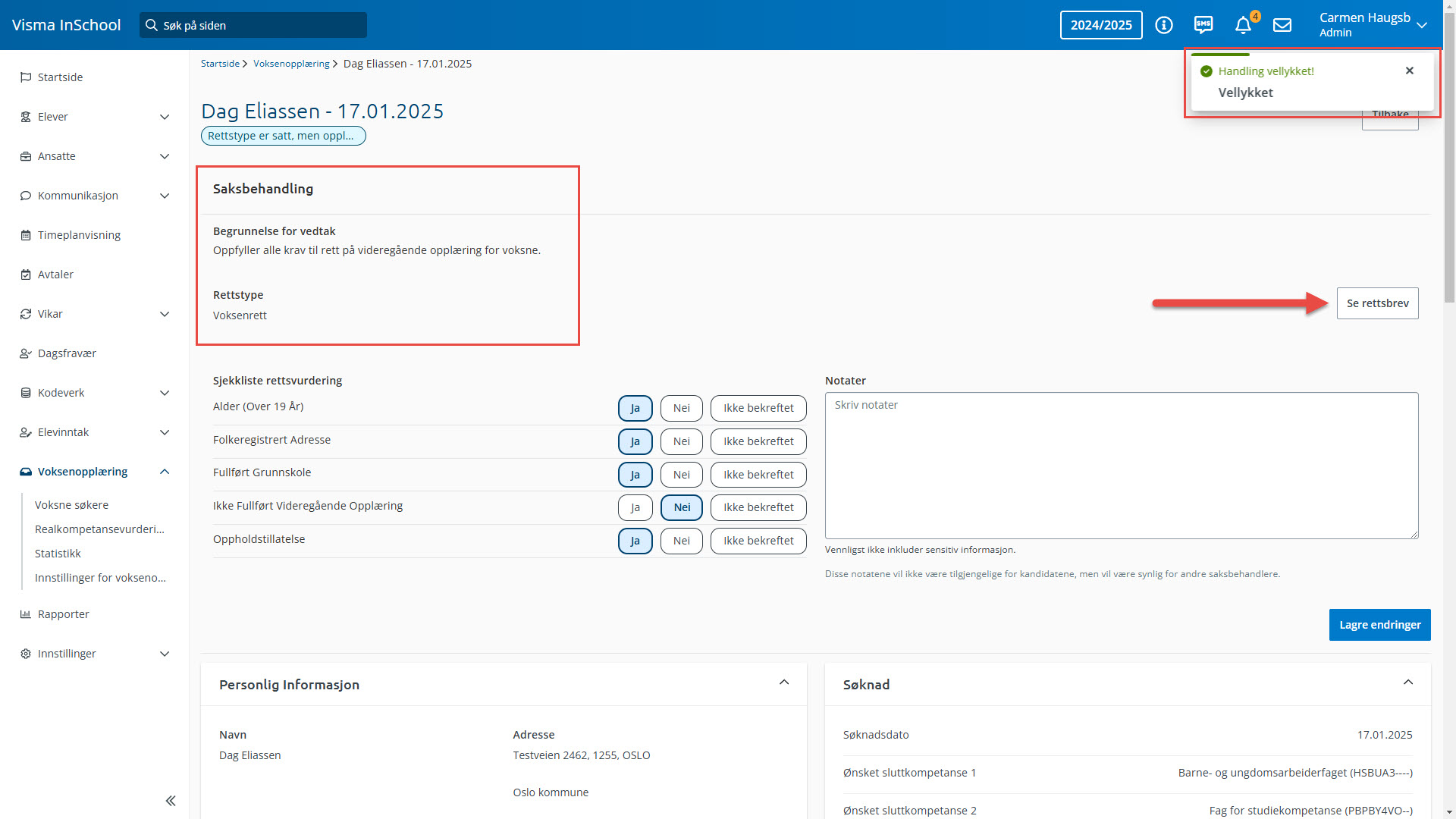Collapse the sidebar with double-chevron icon
This screenshot has height=819, width=1456.
171,801
